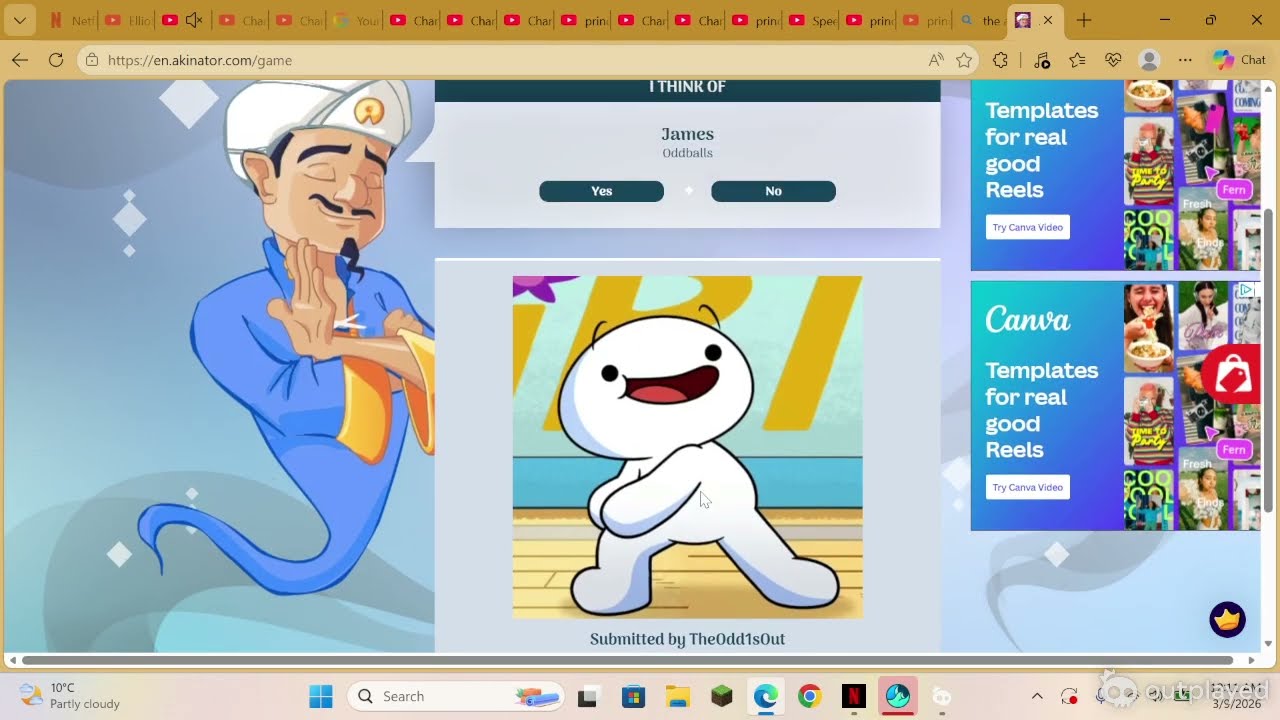Switch to the Ellio YouTube tab
The image size is (1280, 720).
(126, 20)
